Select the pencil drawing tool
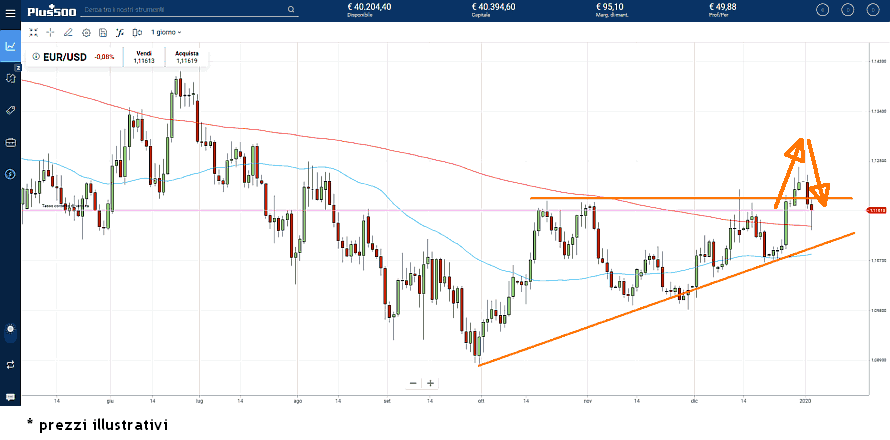This screenshot has width=890, height=440. click(68, 32)
